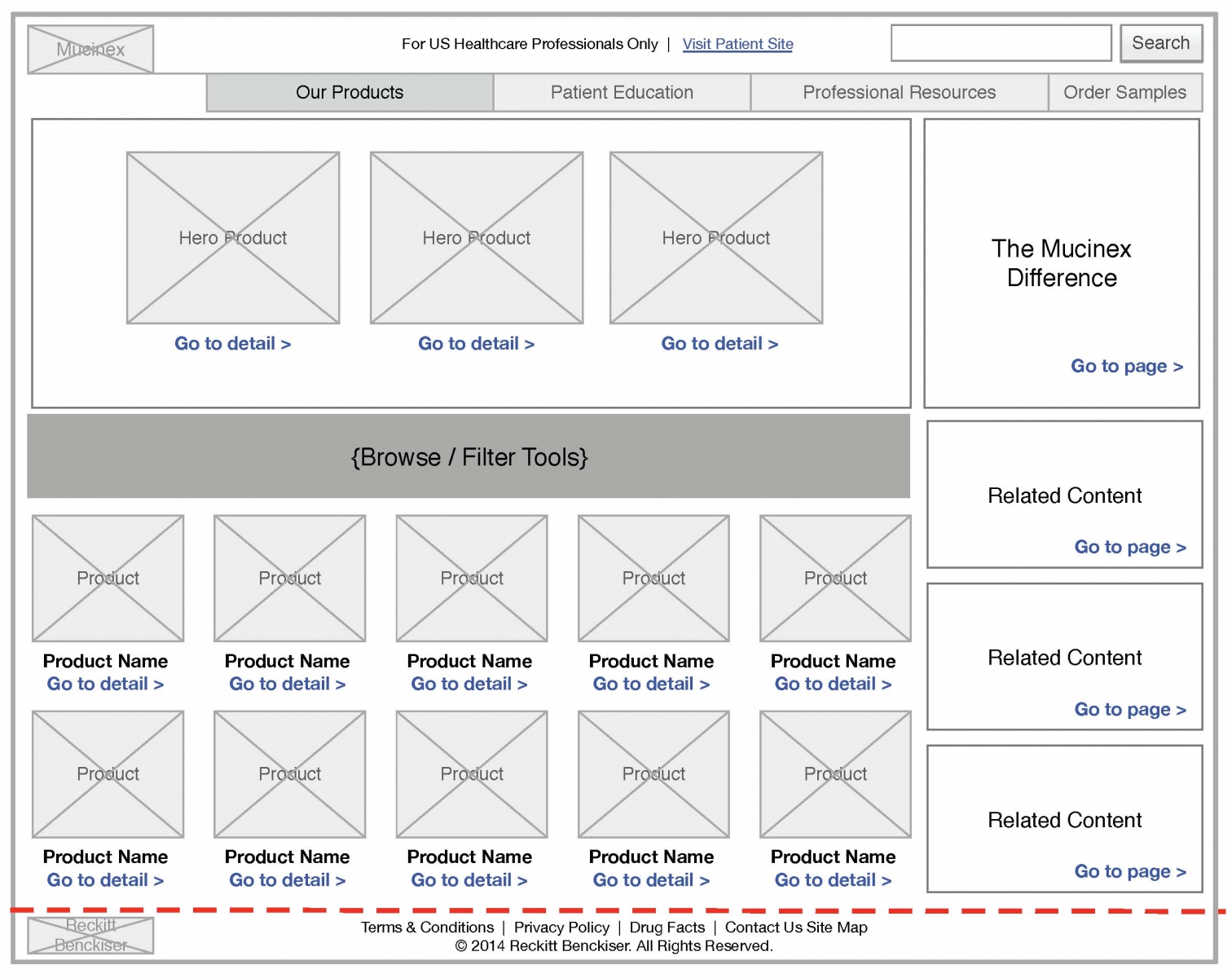Click the Search button
This screenshot has width=1232, height=978.
(x=1160, y=43)
